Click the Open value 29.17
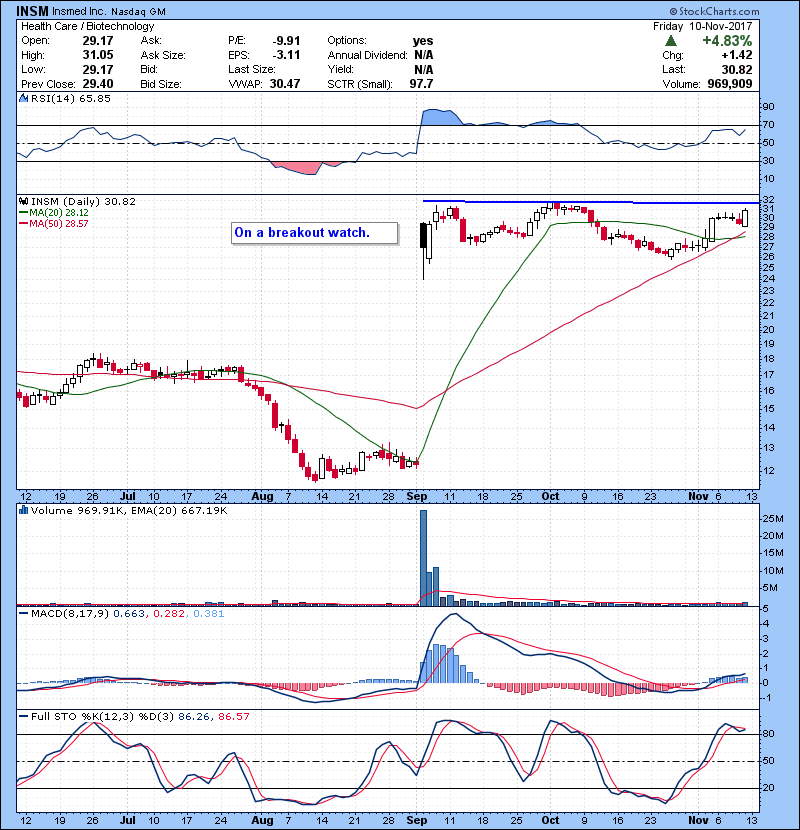Viewport: 800px width, 830px height. [x=98, y=41]
